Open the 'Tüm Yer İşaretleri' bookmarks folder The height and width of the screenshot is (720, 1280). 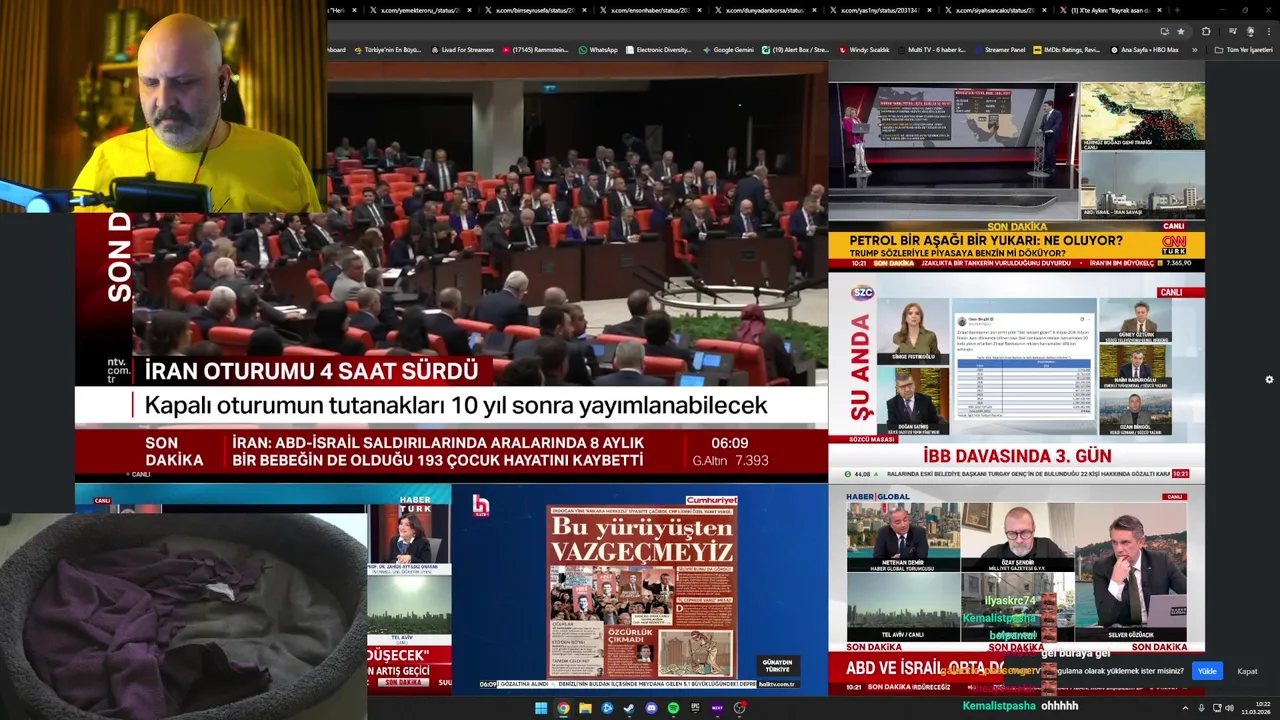(x=1243, y=50)
